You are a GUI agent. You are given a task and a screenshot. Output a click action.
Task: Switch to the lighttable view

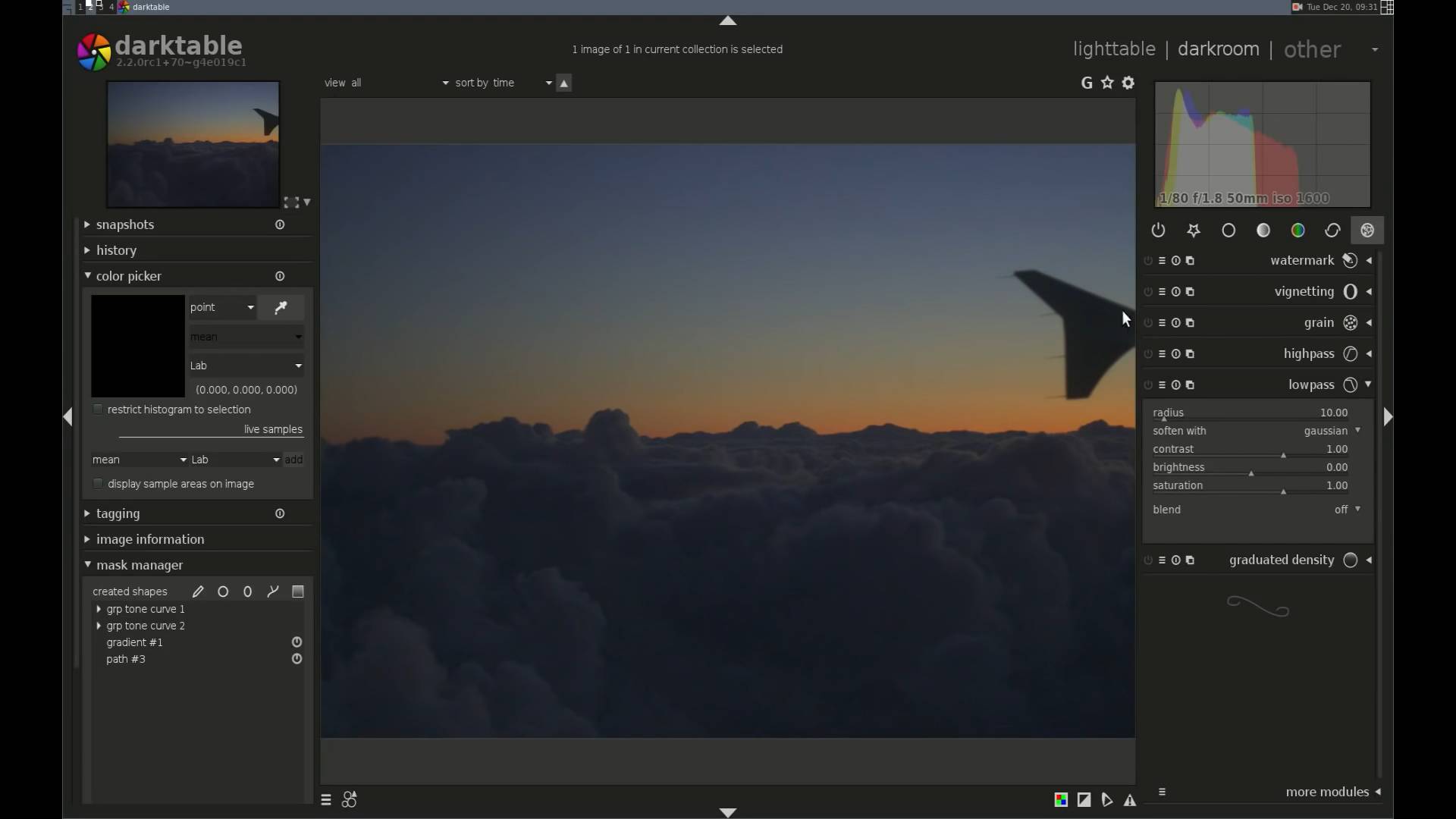point(1114,49)
